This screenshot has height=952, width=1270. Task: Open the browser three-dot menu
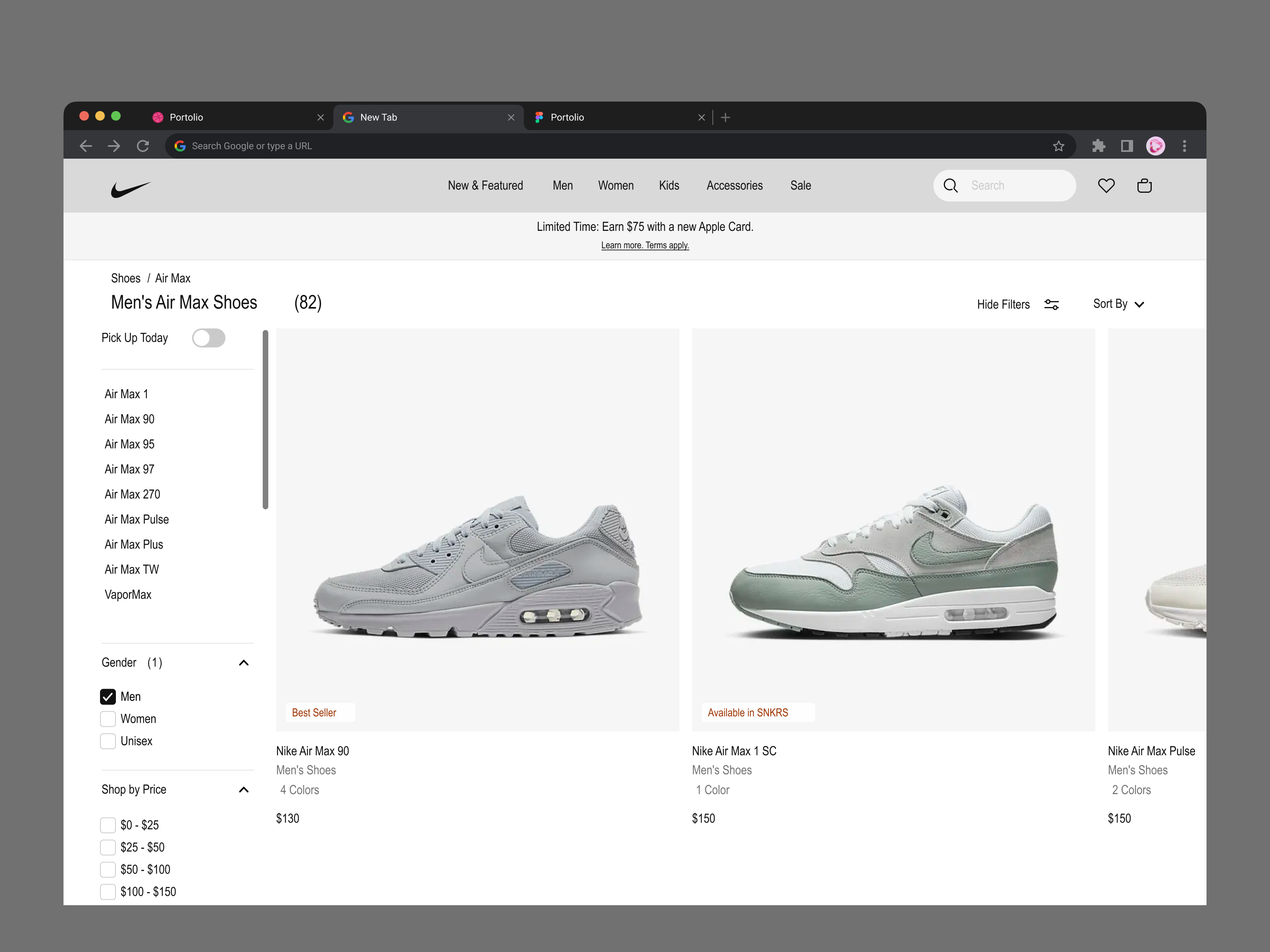tap(1184, 146)
